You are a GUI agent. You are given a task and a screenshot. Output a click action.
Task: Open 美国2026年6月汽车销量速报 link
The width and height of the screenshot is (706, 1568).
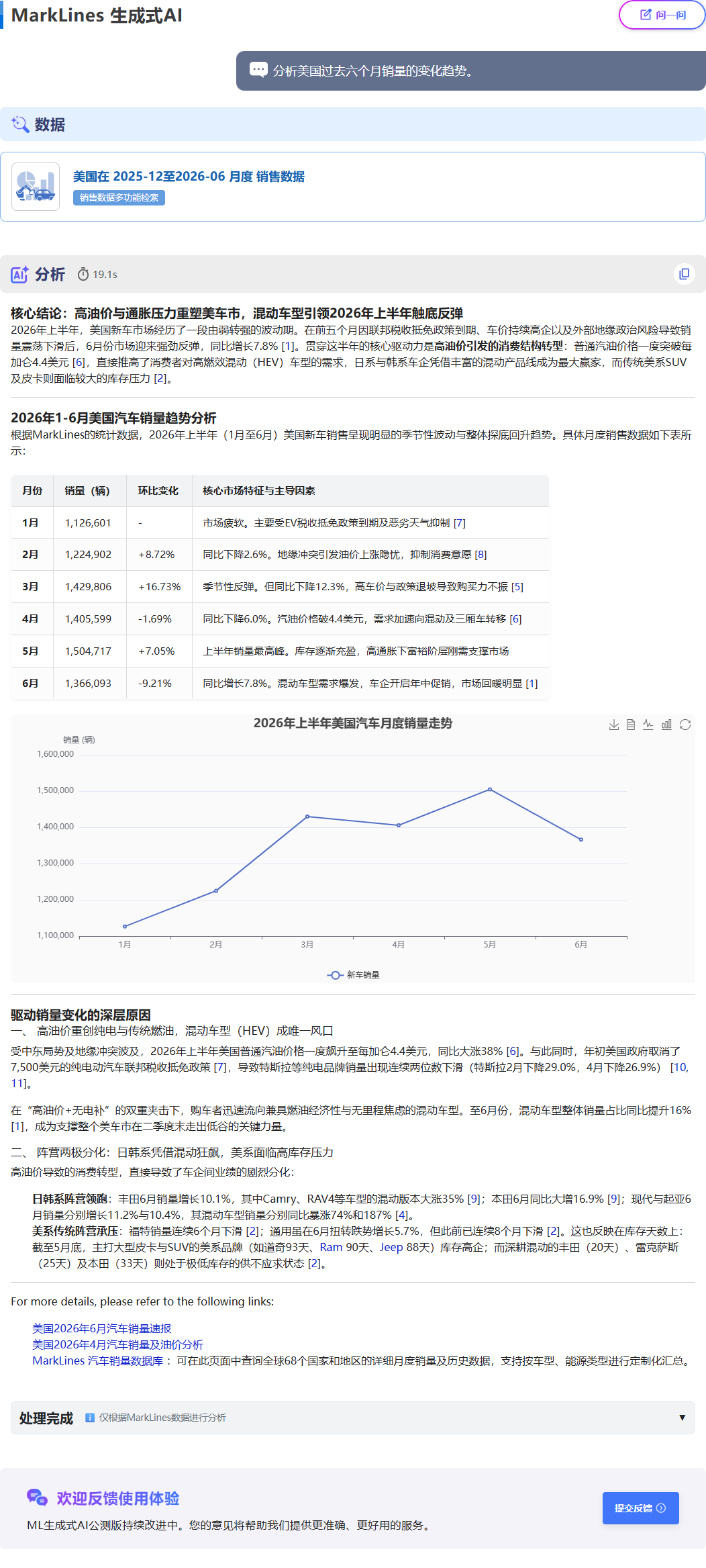coord(102,1328)
